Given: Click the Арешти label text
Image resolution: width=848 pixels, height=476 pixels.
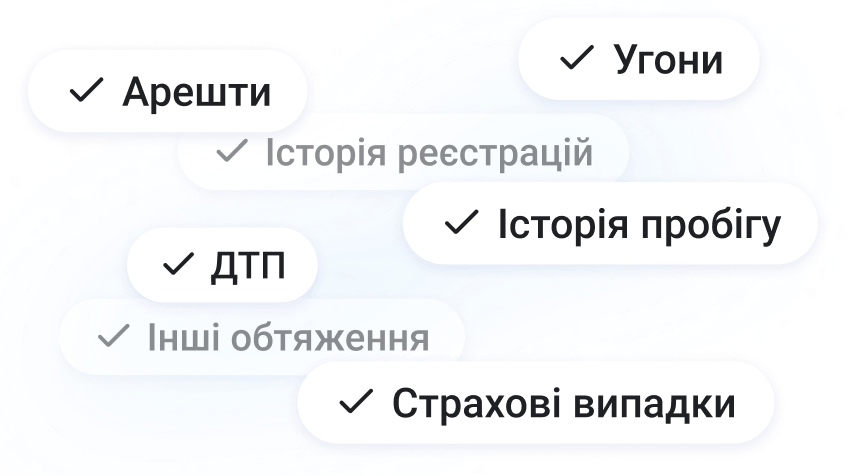Looking at the screenshot, I should (196, 92).
